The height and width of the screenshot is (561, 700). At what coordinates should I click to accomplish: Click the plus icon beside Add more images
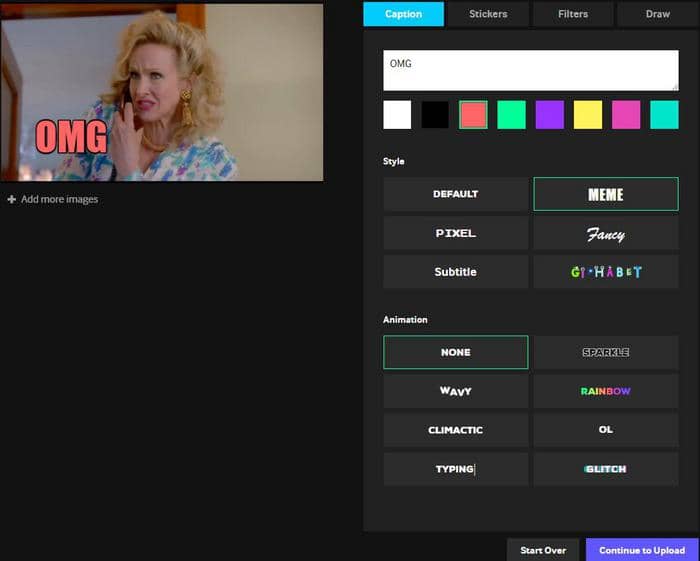(x=12, y=199)
